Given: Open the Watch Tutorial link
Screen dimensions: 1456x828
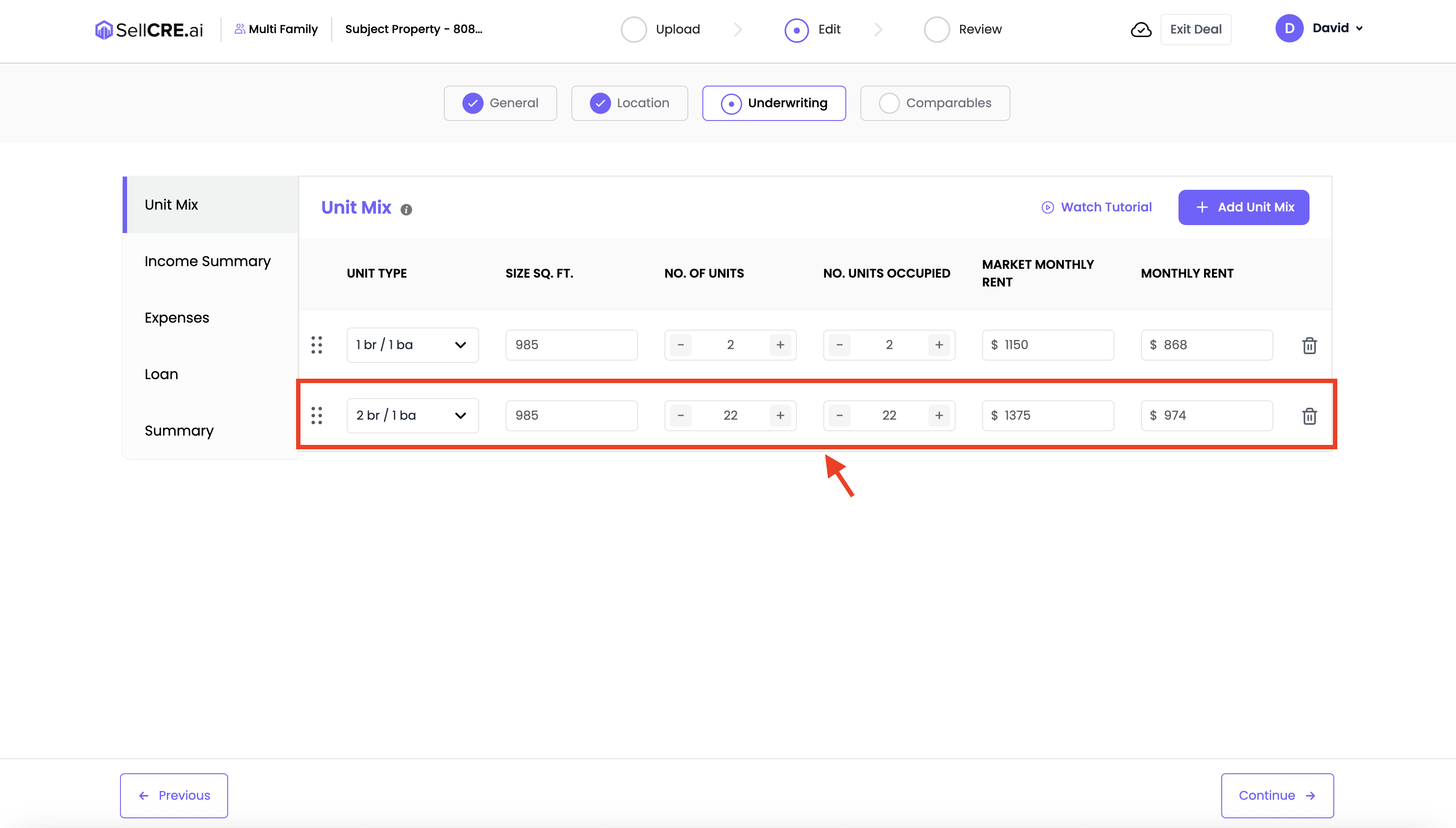Looking at the screenshot, I should [x=1096, y=207].
